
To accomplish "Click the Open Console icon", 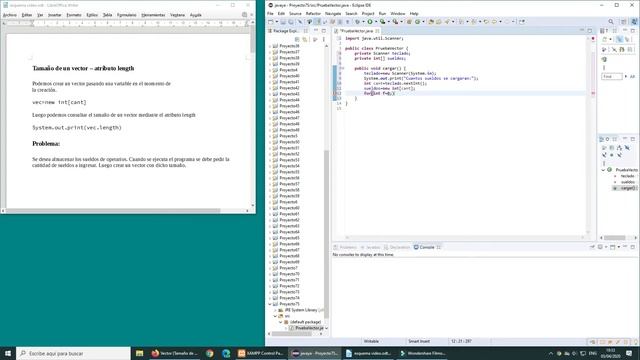I will 612,247.
